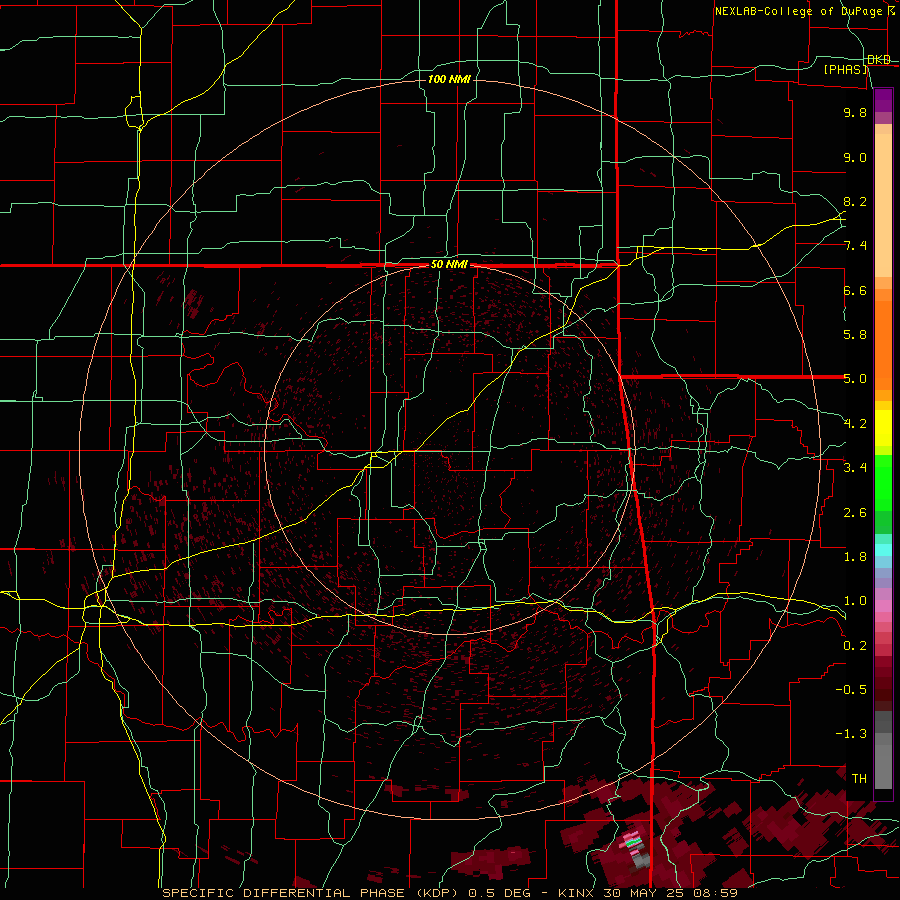Click the Specific Differential Phase caption
This screenshot has height=900, width=900.
coord(450,893)
